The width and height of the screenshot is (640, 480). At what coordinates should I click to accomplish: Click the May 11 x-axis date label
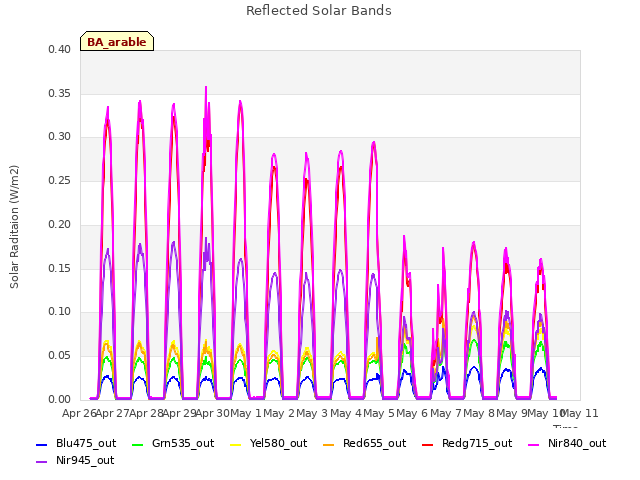(x=580, y=413)
